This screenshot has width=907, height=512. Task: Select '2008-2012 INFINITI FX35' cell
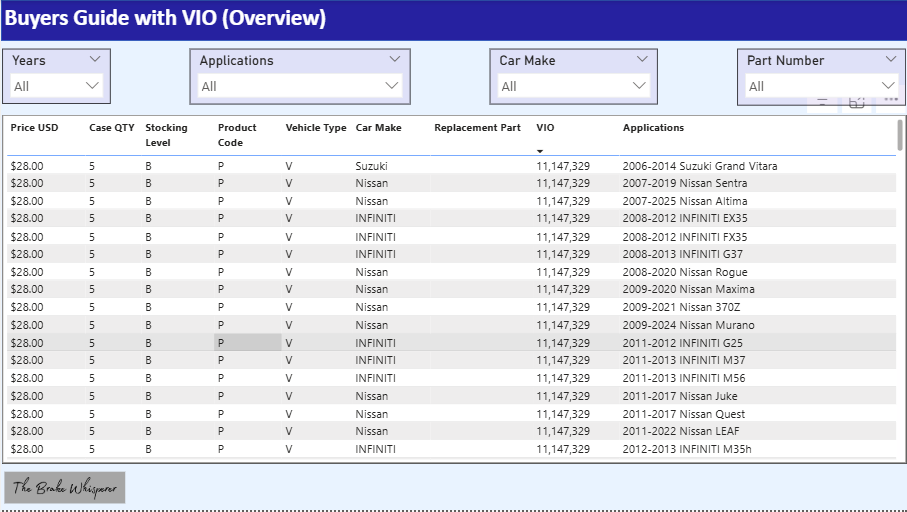click(685, 237)
